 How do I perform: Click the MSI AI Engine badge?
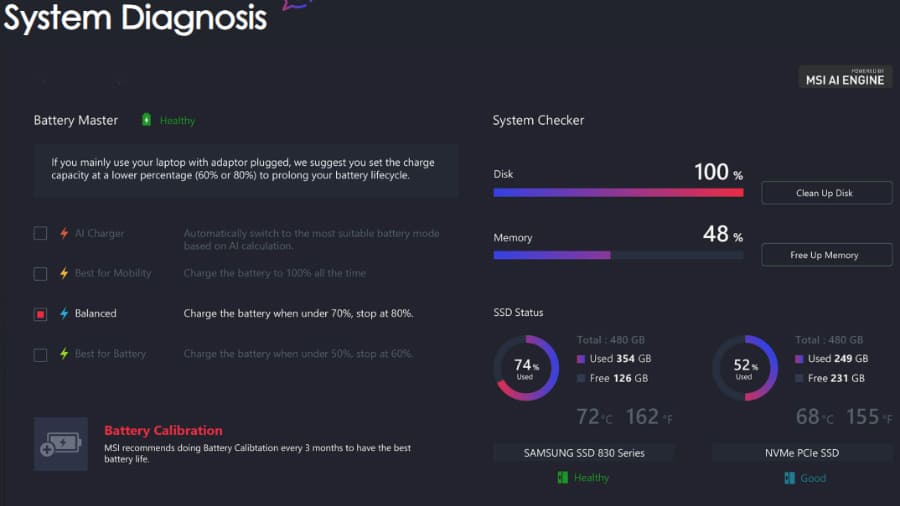[x=846, y=77]
